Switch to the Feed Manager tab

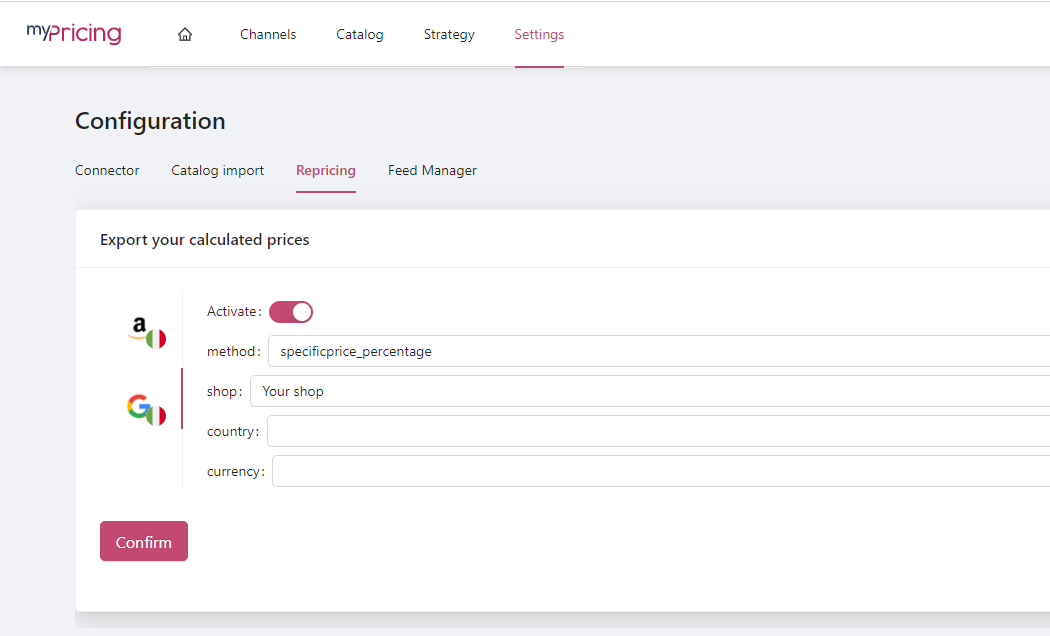tap(432, 170)
